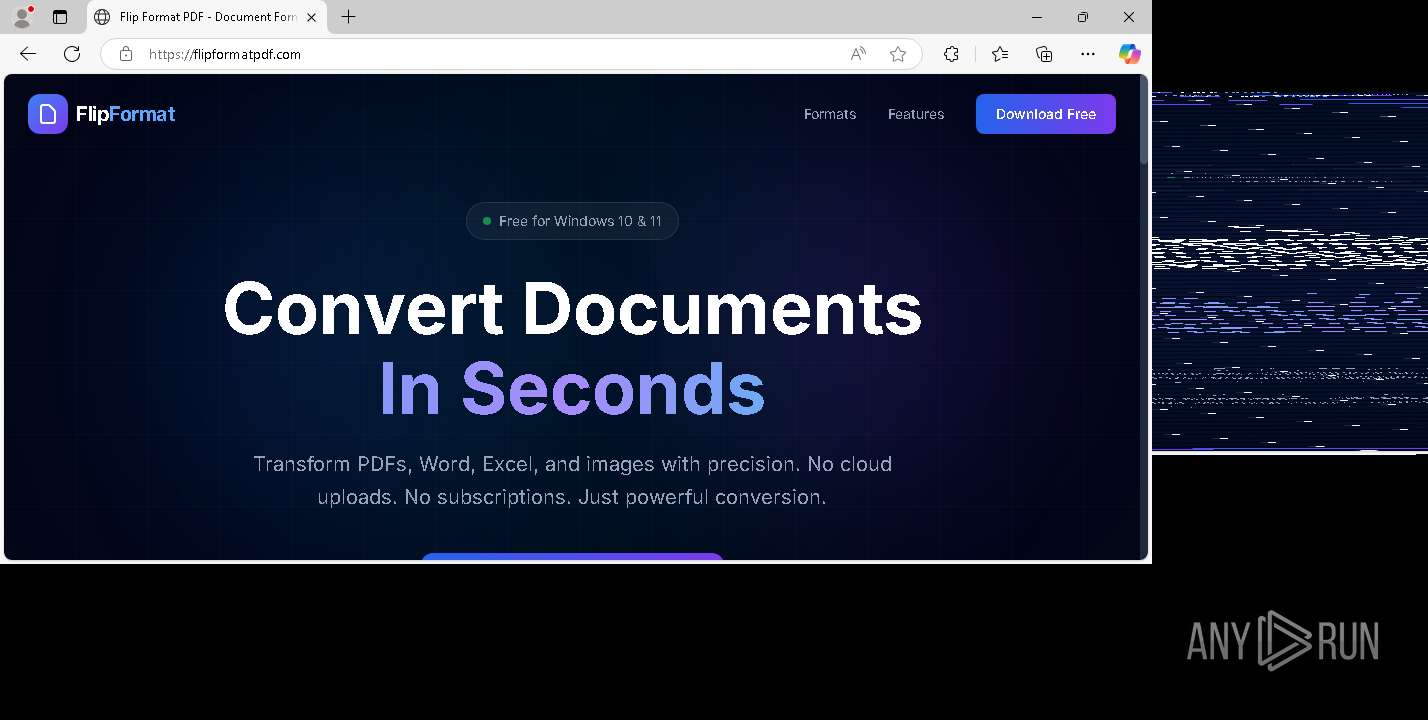The height and width of the screenshot is (720, 1428).
Task: Open Collections icon
Action: click(1044, 54)
